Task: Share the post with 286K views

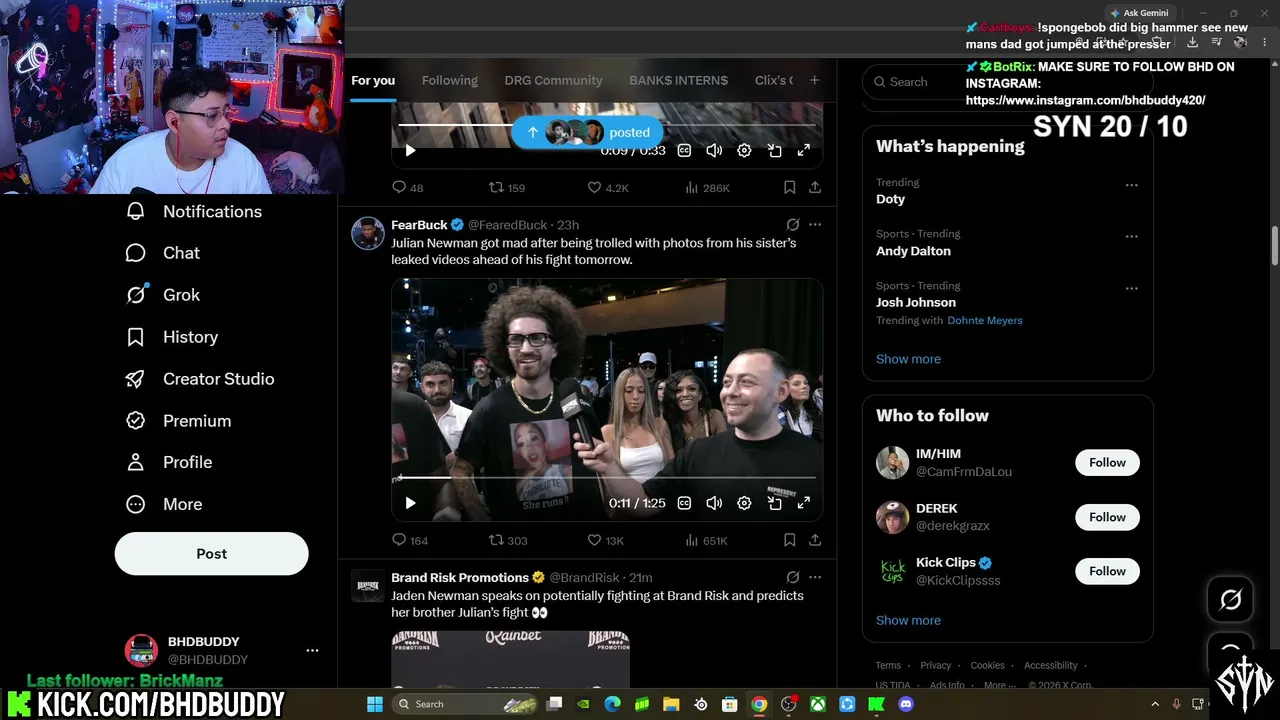Action: pos(815,187)
